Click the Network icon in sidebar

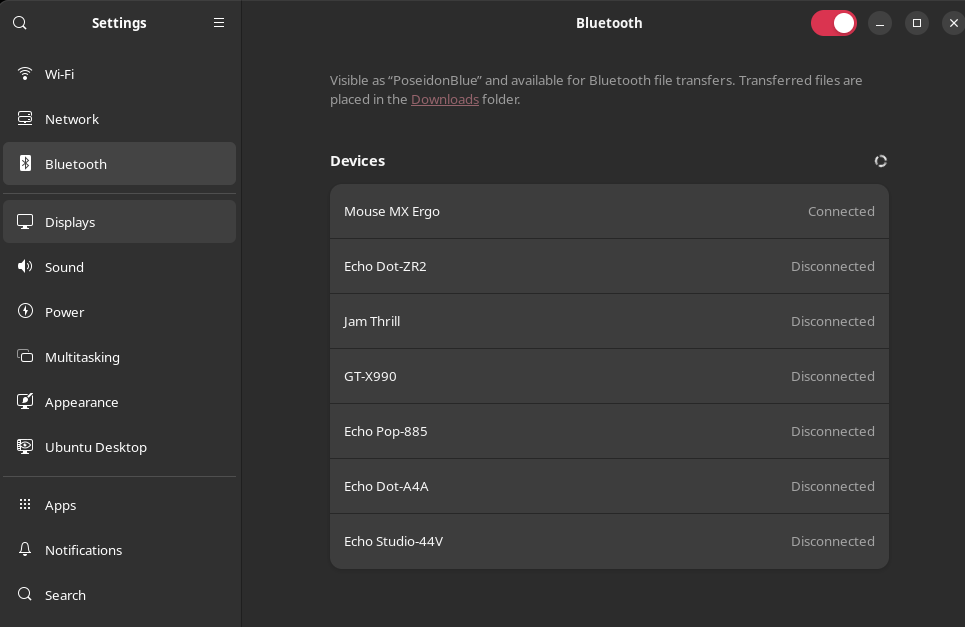tap(26, 119)
